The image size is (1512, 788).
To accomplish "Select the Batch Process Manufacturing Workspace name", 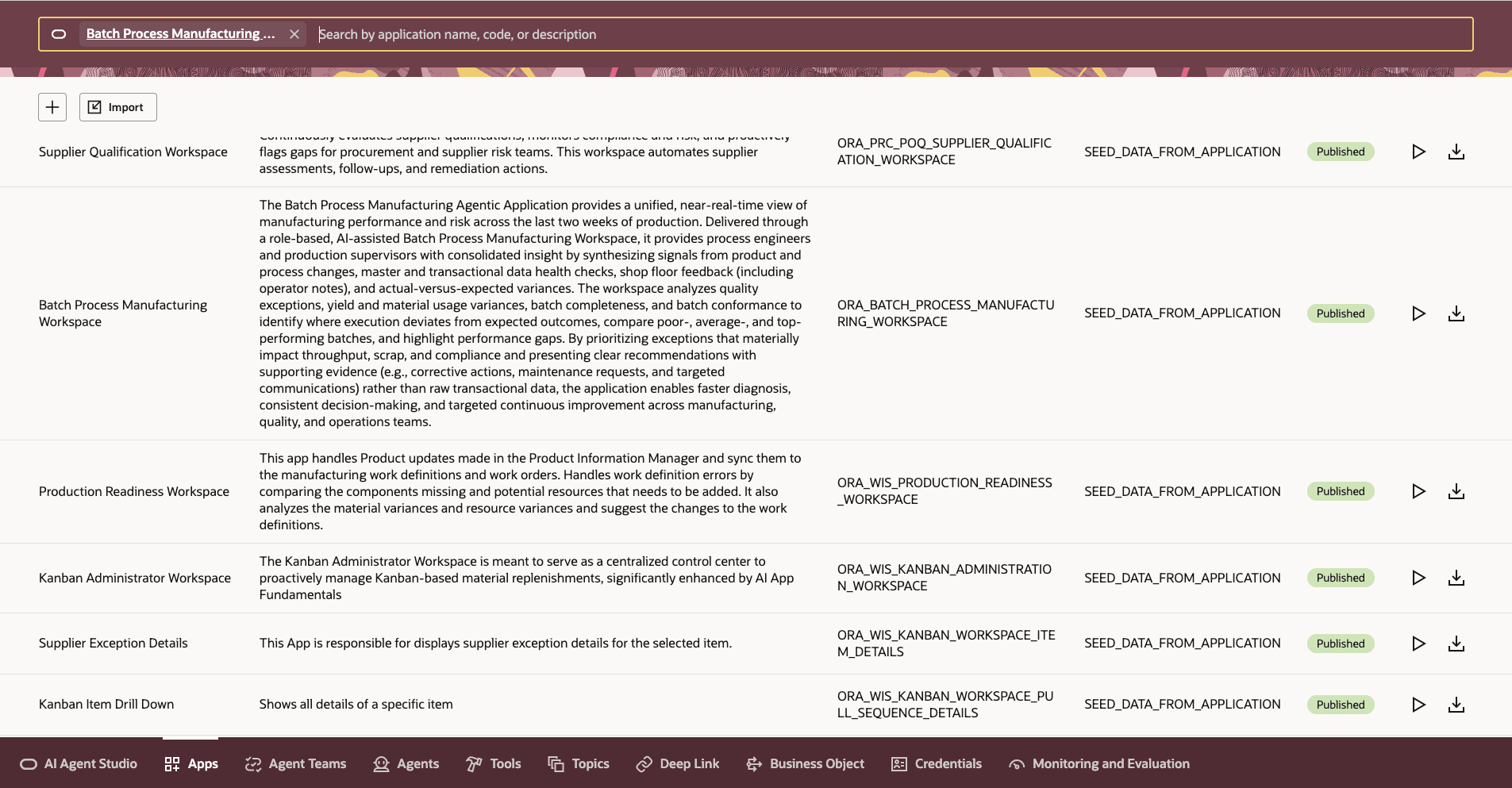I will [123, 313].
